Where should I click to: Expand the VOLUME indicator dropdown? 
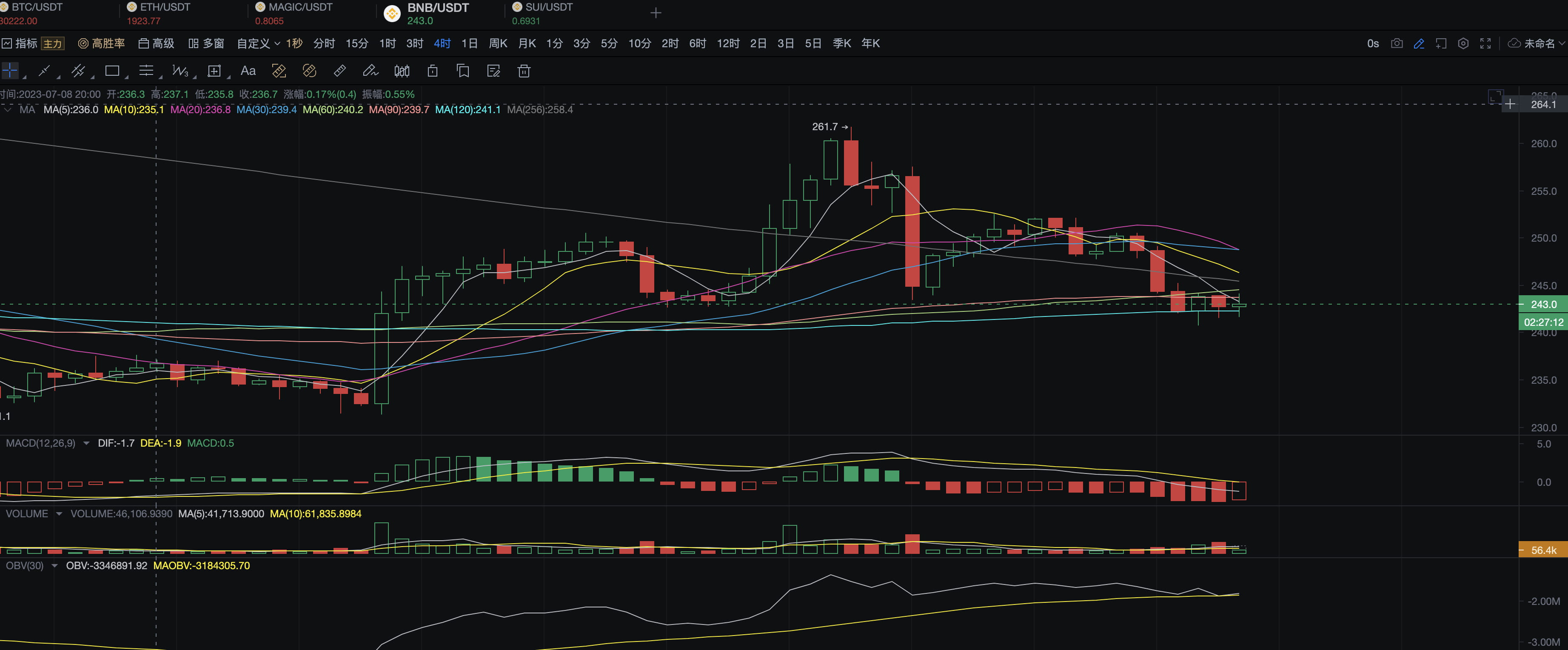pyautogui.click(x=59, y=514)
